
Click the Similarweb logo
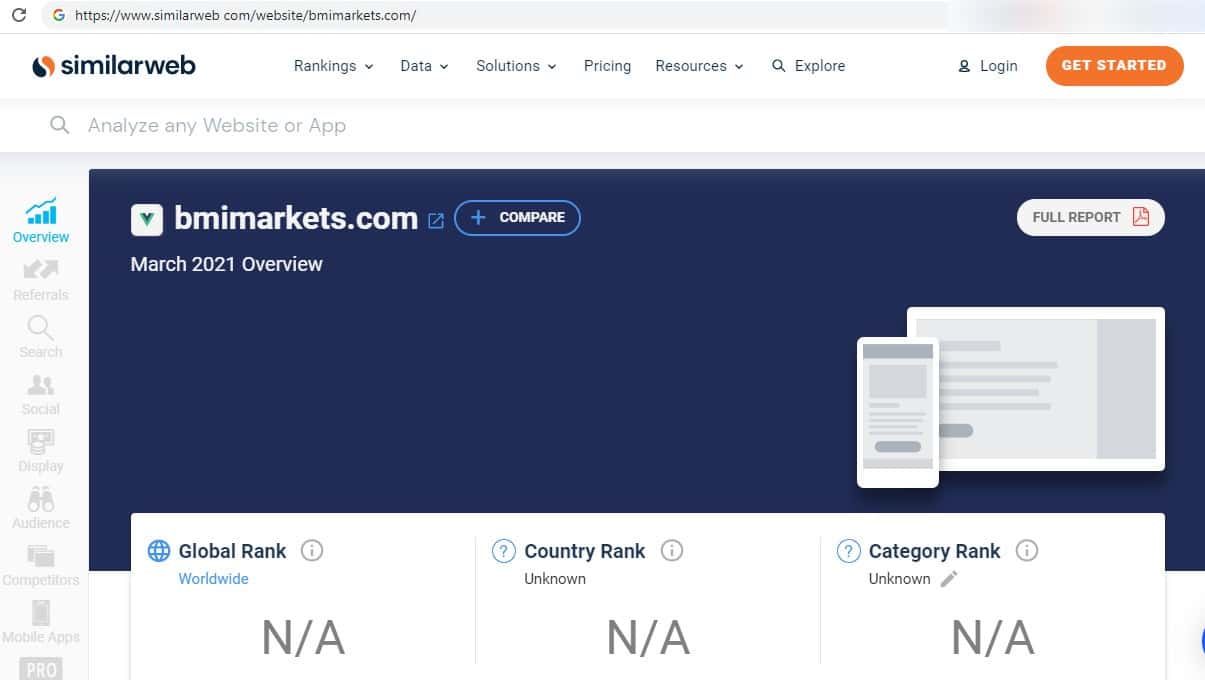113,66
